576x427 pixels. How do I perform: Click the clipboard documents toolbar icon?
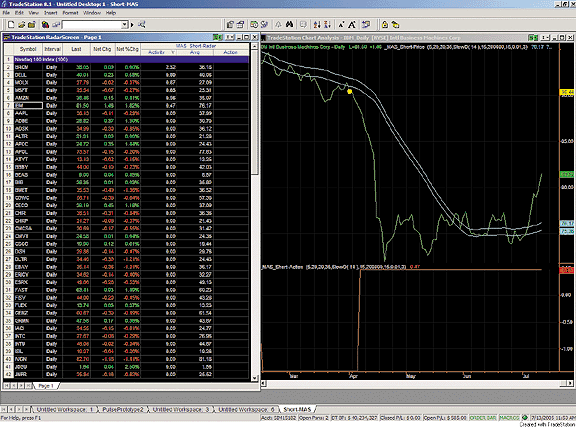[x=230, y=25]
